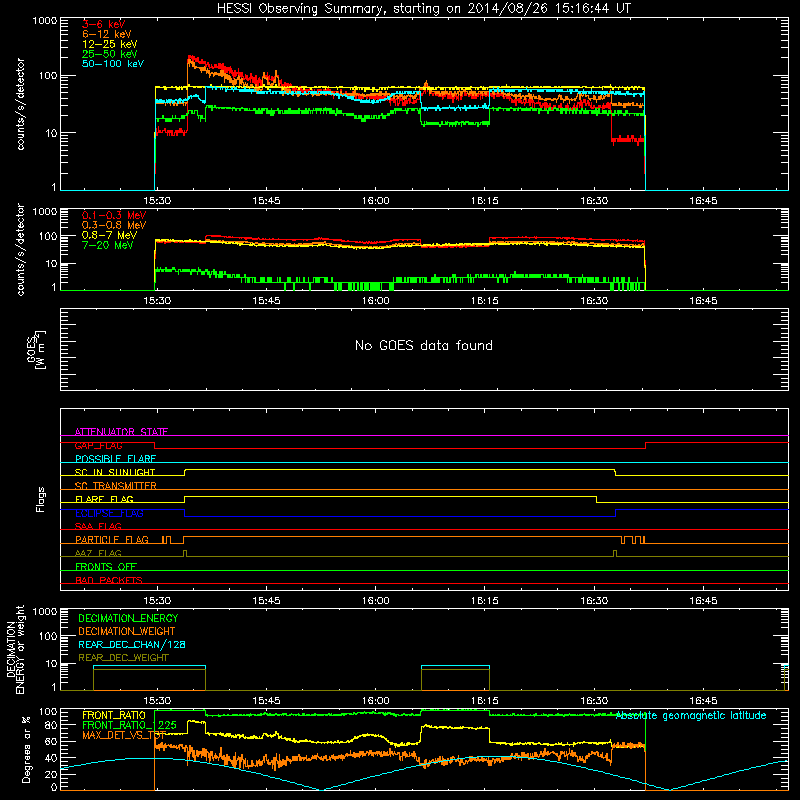Select counts/s/detector axis label of top panel
800x800 pixels.
pyautogui.click(x=21, y=104)
